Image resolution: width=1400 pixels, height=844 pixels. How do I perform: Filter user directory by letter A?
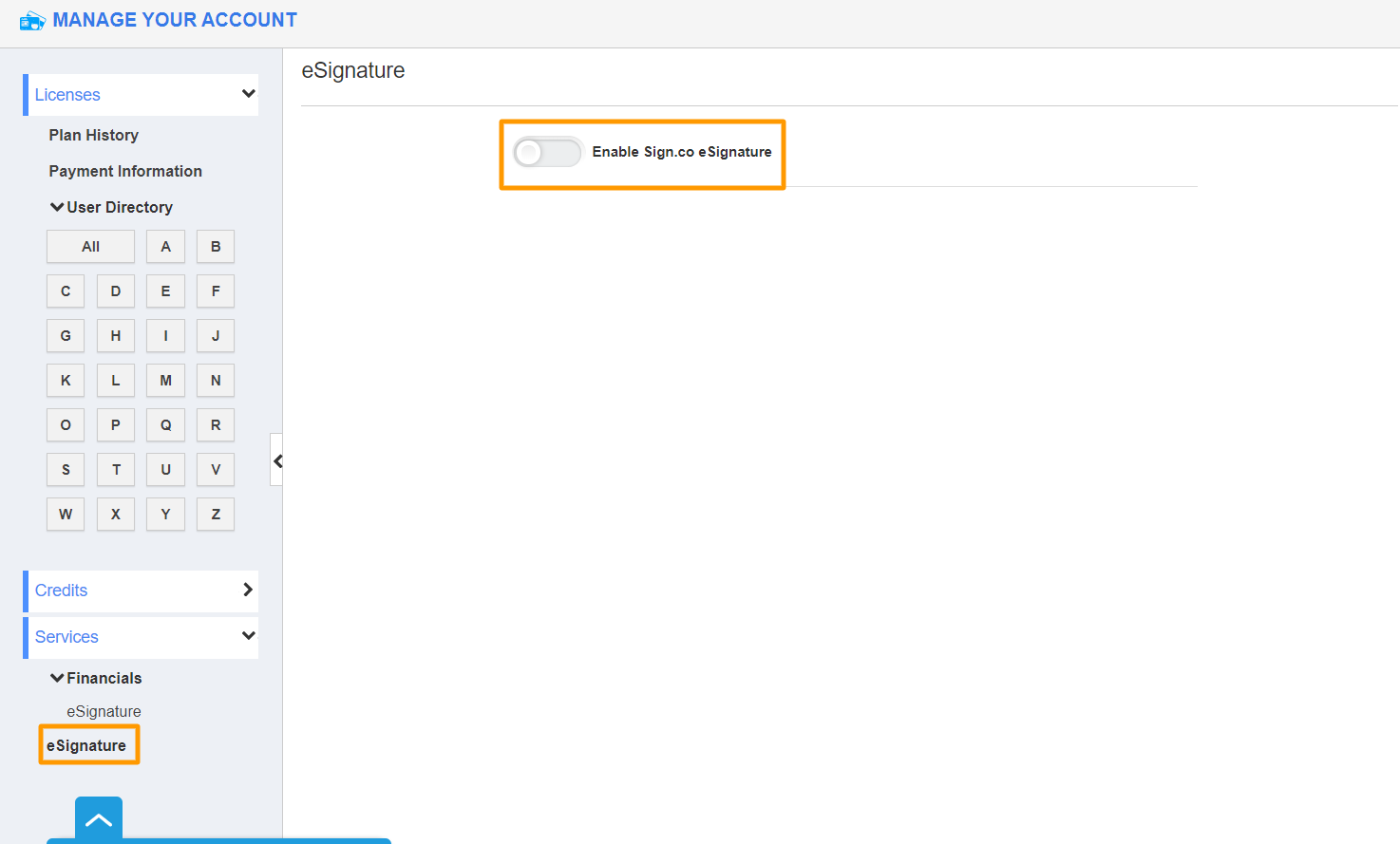pos(165,247)
